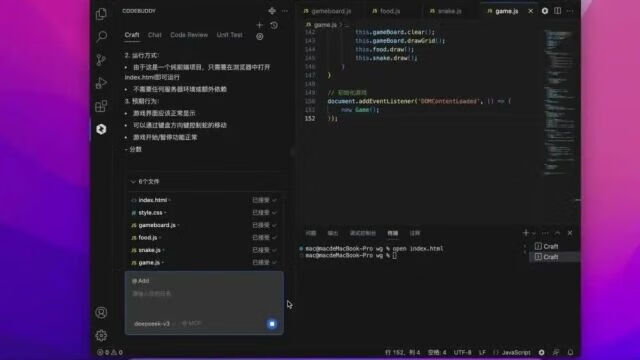Stop generation with the blue square button

click(272, 324)
